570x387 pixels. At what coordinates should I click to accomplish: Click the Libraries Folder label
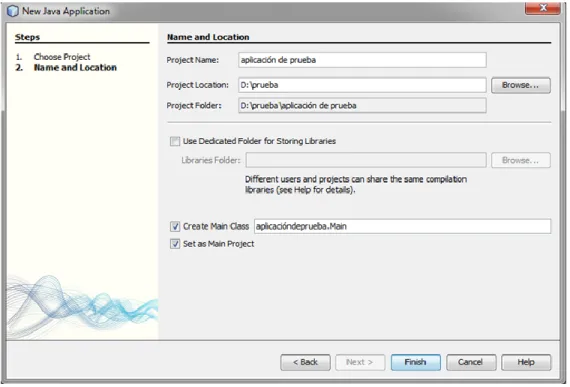click(211, 160)
